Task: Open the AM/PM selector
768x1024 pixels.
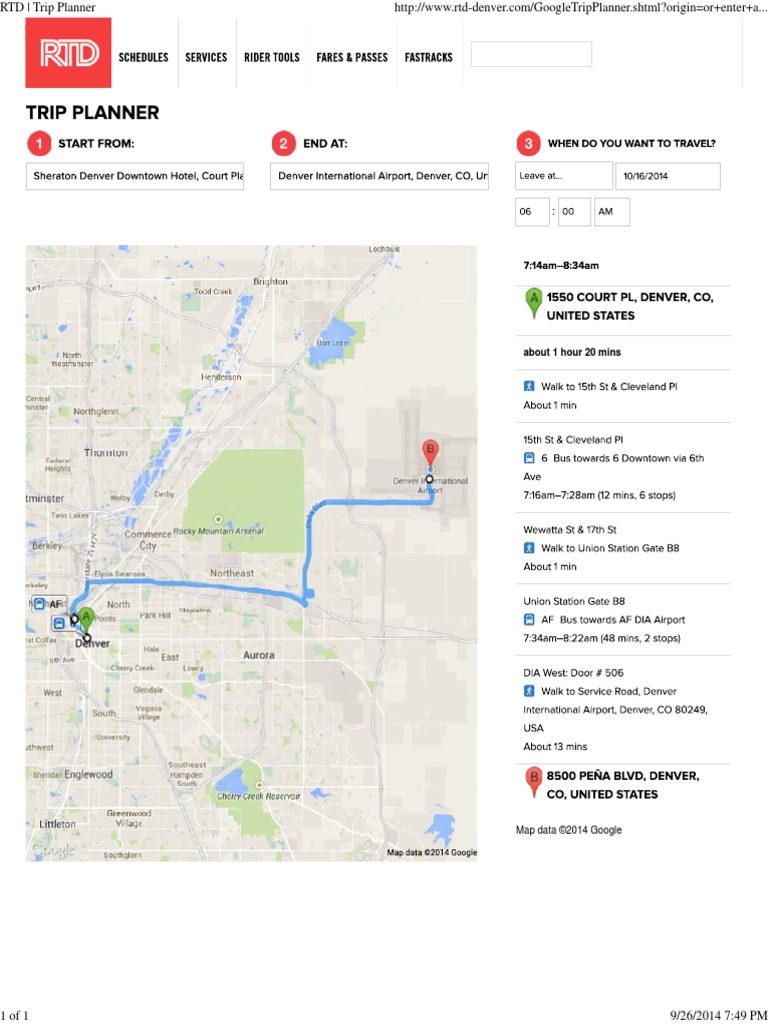Action: [x=612, y=212]
